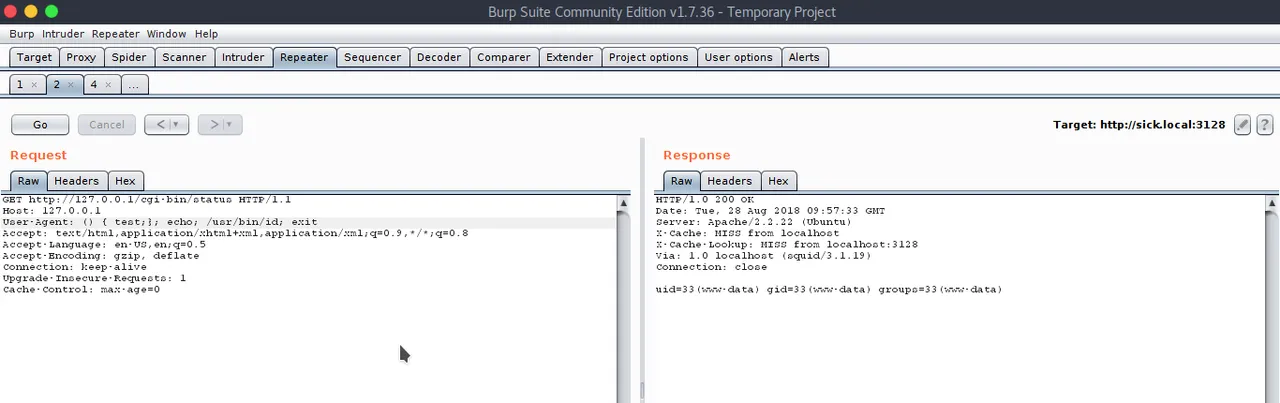Select the Response panel Hex tab
This screenshot has width=1280, height=403.
pos(778,181)
